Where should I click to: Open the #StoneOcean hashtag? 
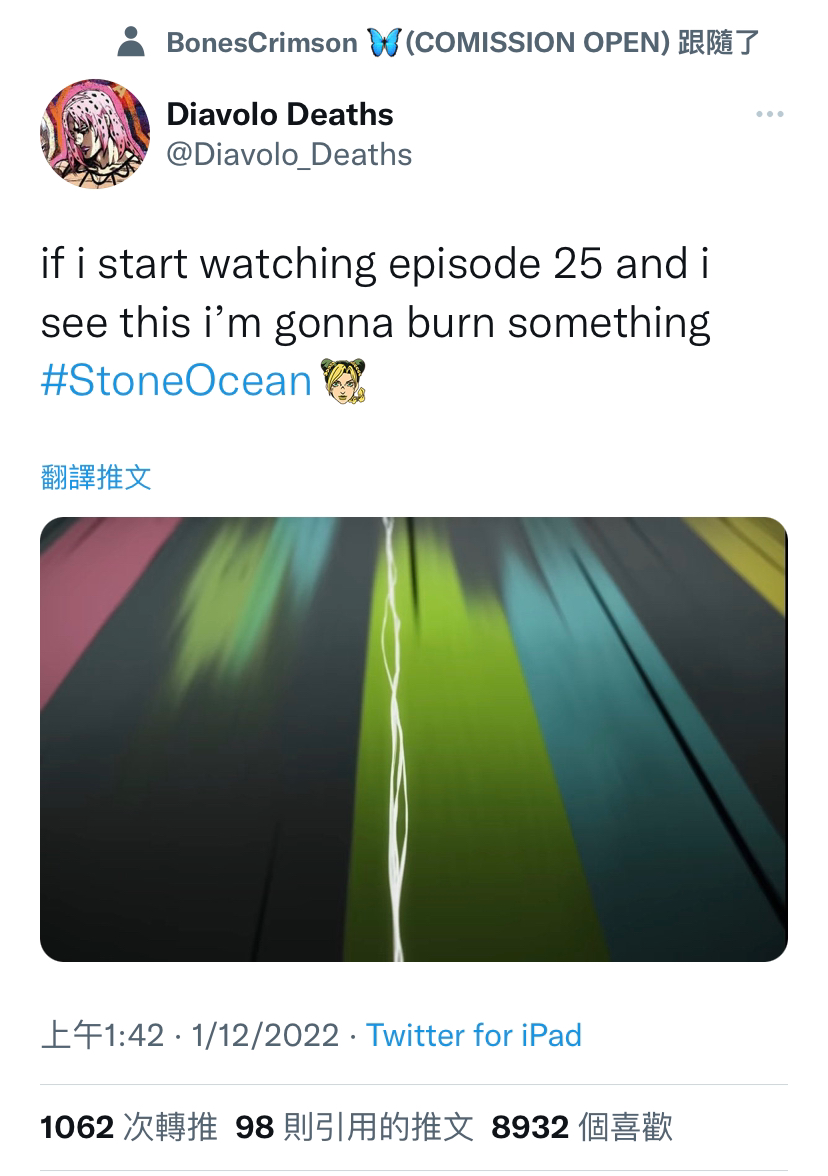tap(176, 380)
